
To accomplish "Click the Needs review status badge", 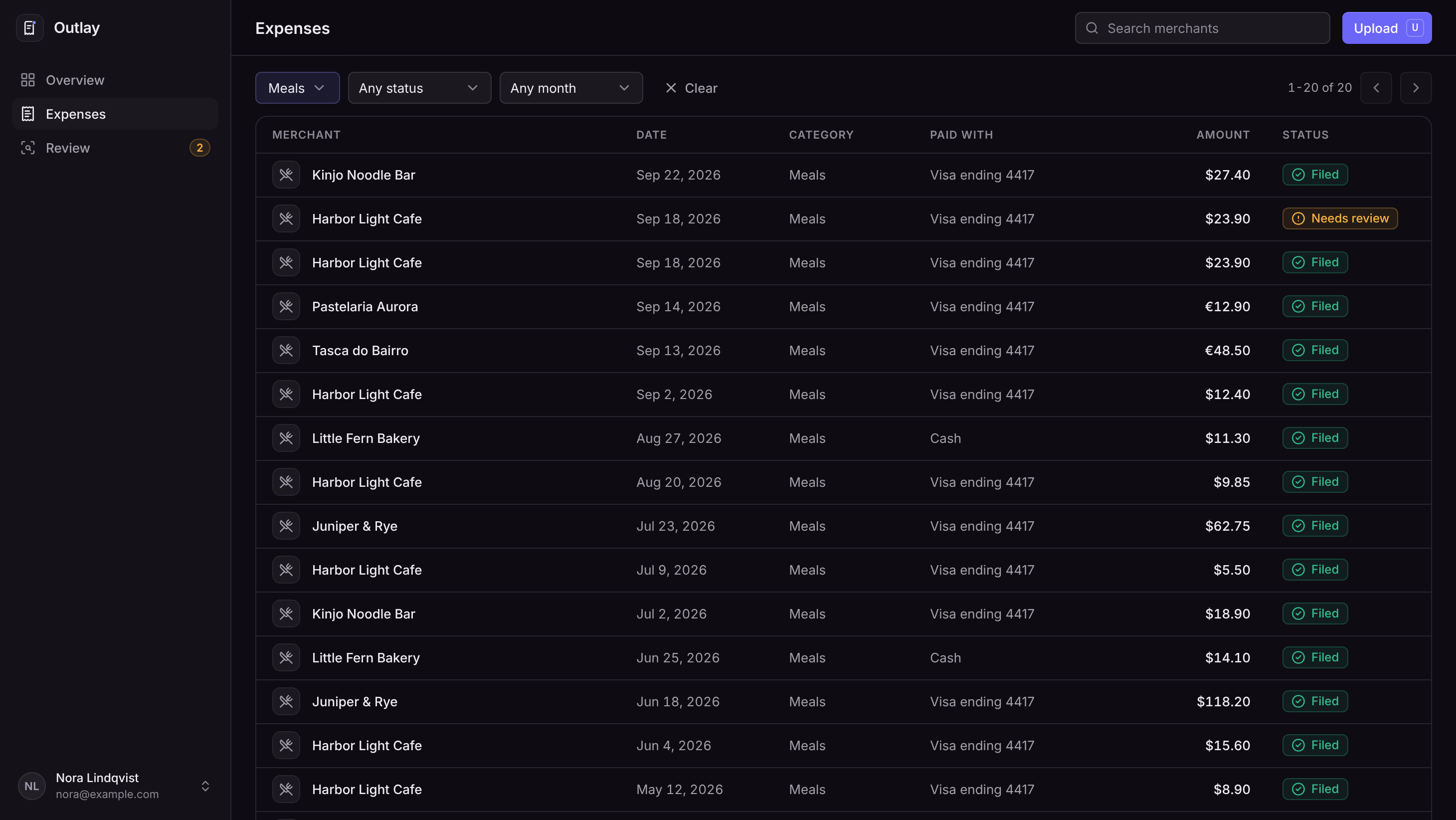I will point(1339,218).
